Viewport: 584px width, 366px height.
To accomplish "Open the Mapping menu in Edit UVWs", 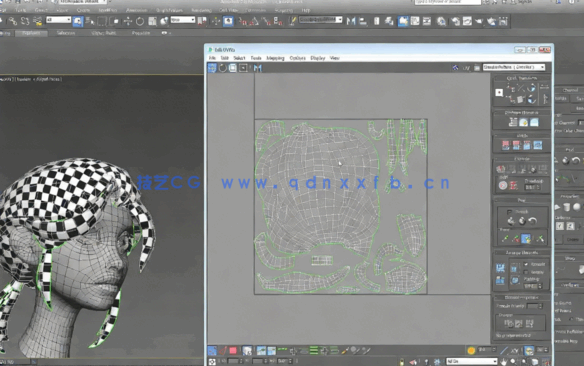I will click(275, 58).
